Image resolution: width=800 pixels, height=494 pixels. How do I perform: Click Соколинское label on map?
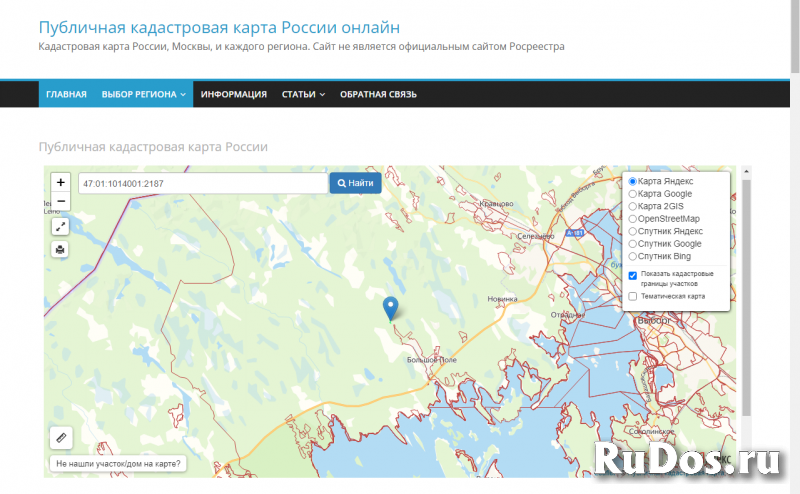[652, 431]
